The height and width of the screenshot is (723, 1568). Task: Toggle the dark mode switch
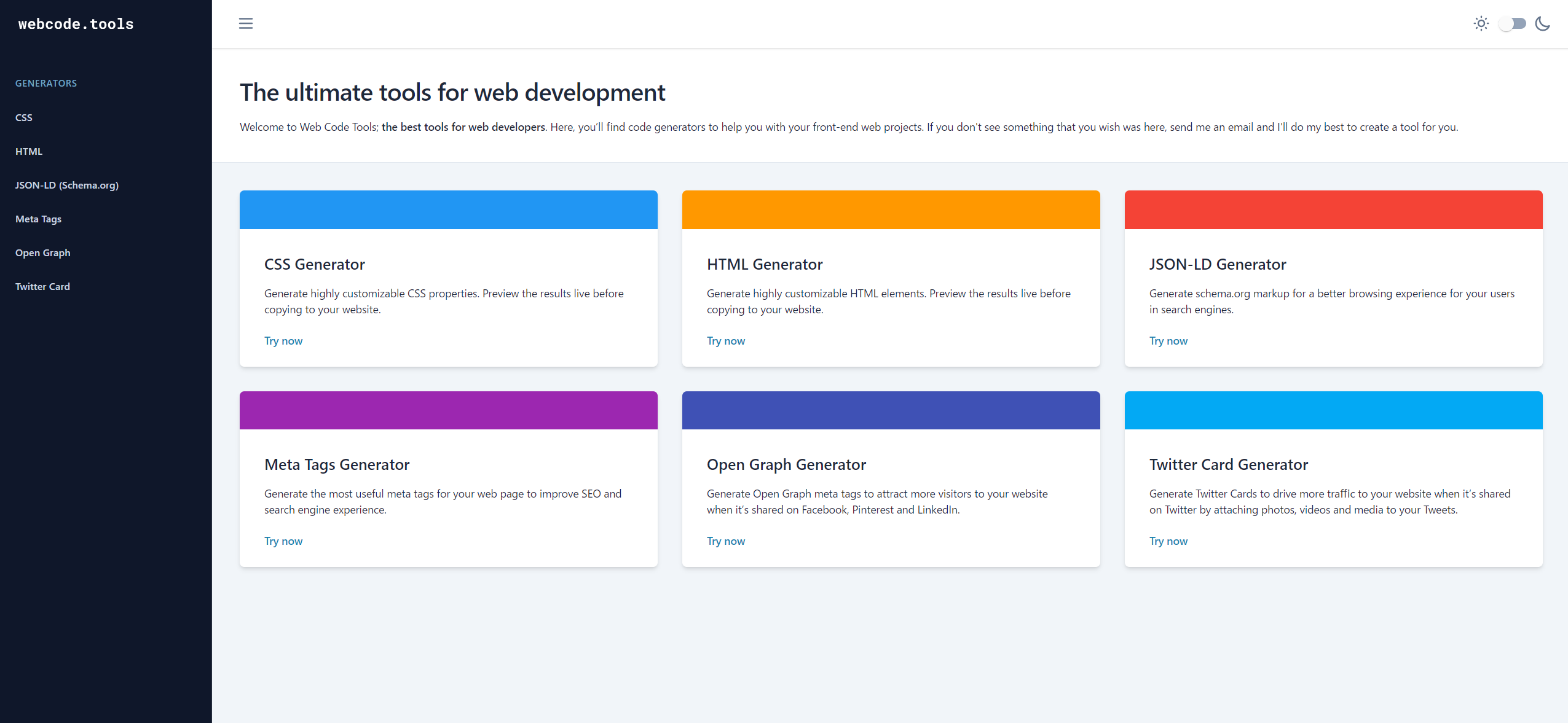[1512, 23]
